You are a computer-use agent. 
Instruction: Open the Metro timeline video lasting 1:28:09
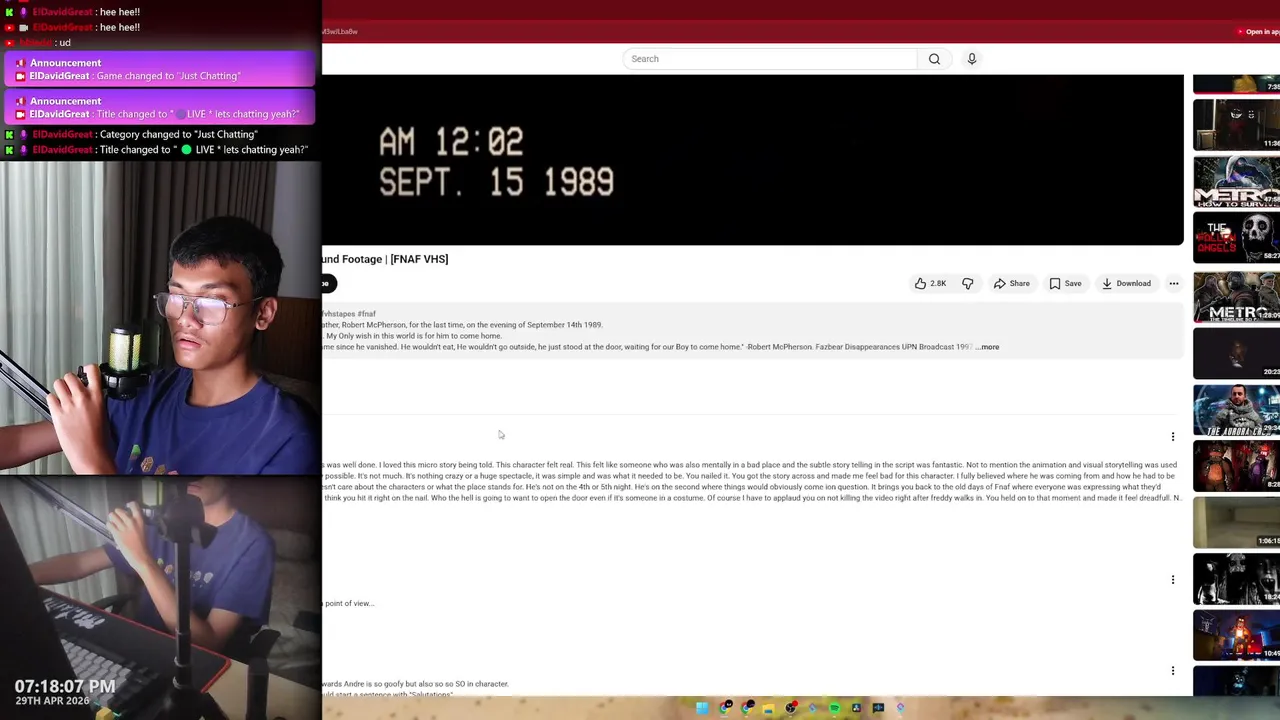click(1236, 296)
